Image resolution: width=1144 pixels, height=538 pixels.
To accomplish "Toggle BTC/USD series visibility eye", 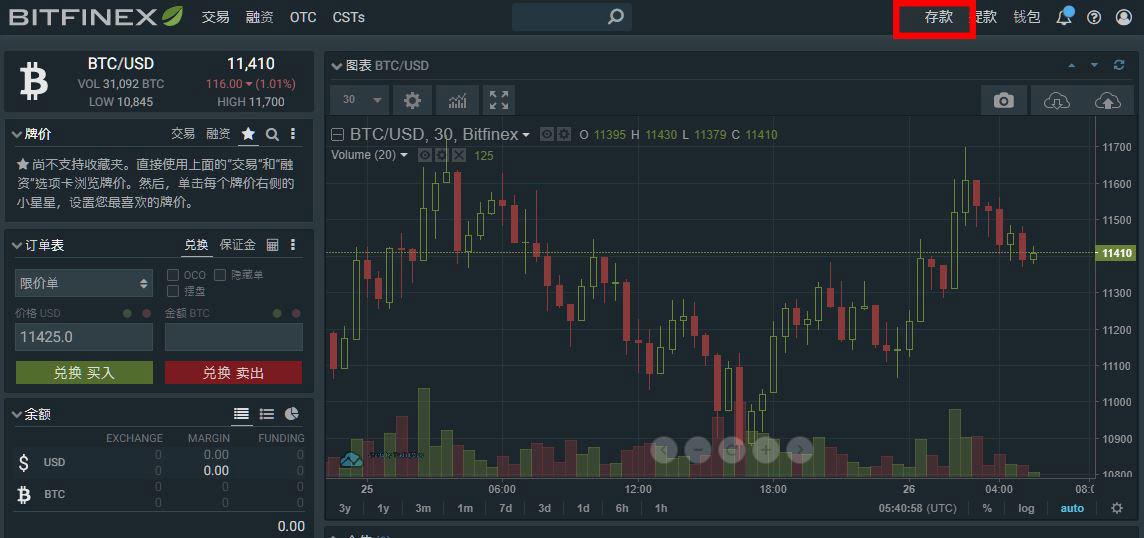I will pyautogui.click(x=546, y=134).
